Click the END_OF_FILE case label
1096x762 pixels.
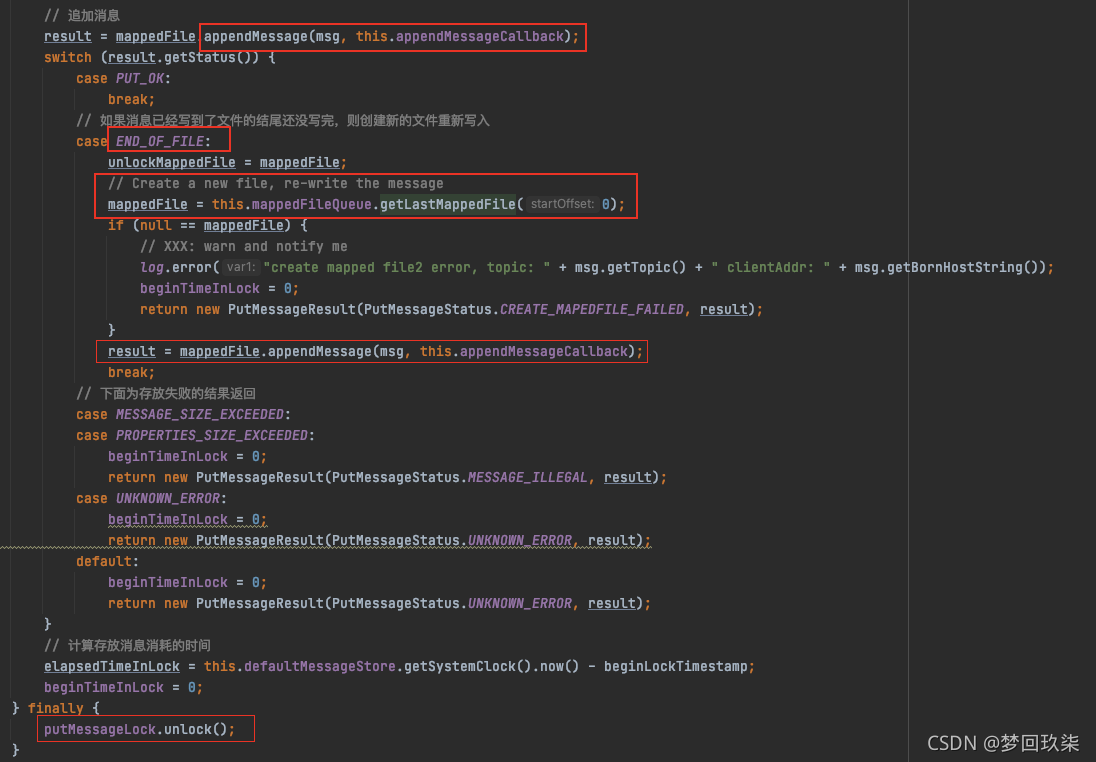160,141
